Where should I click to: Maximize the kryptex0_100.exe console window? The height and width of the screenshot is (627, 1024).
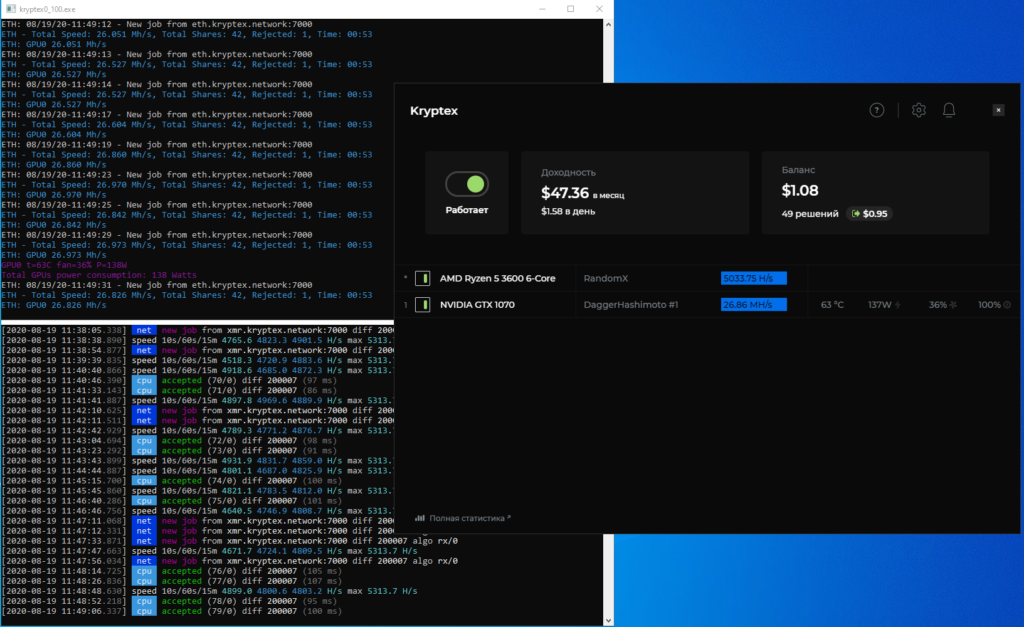point(570,8)
